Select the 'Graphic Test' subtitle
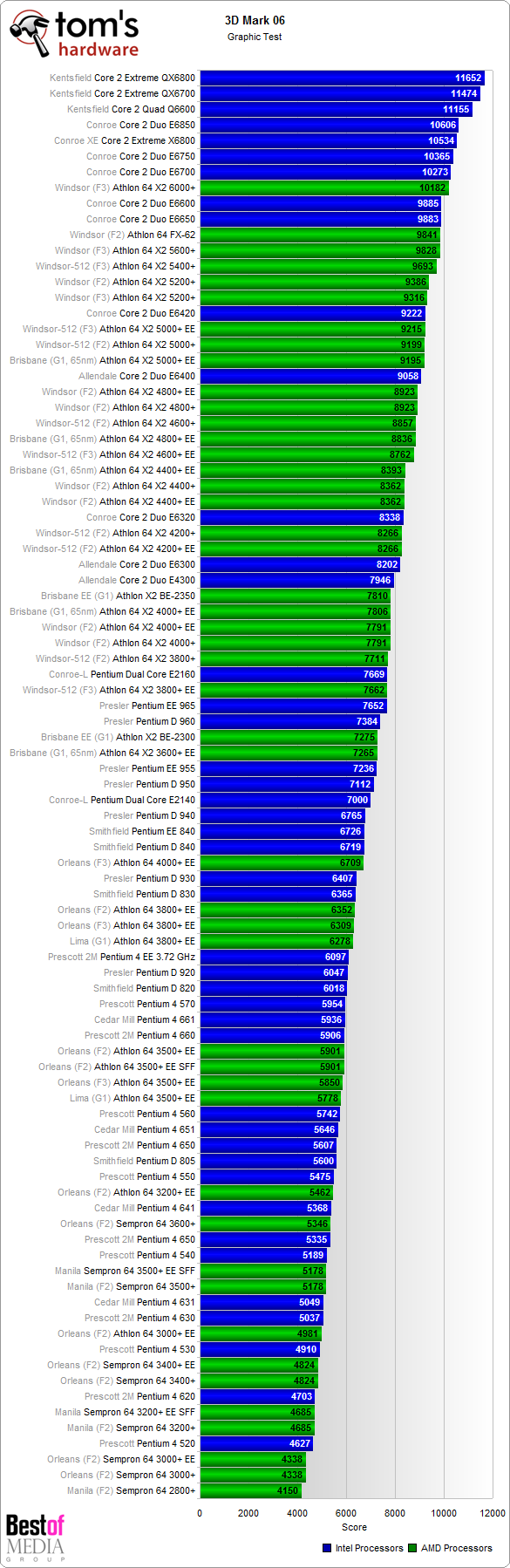Image resolution: width=510 pixels, height=1568 pixels. (255, 37)
